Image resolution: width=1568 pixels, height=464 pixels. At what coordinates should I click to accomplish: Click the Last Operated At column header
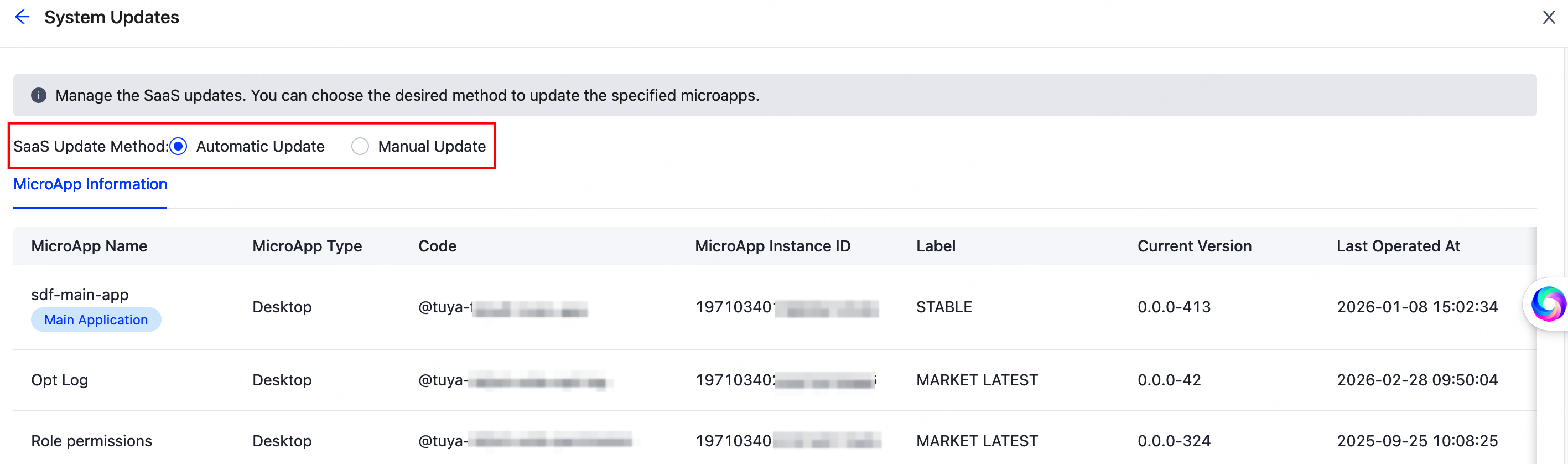(x=1398, y=246)
